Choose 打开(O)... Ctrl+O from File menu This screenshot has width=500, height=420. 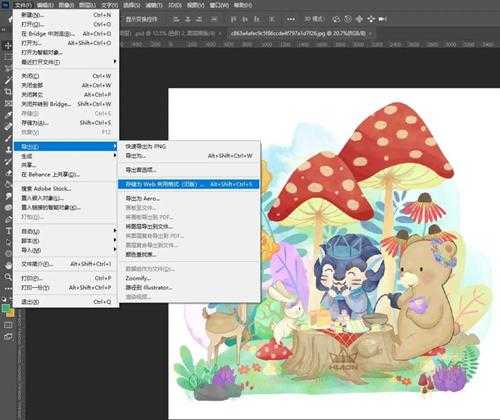point(66,24)
